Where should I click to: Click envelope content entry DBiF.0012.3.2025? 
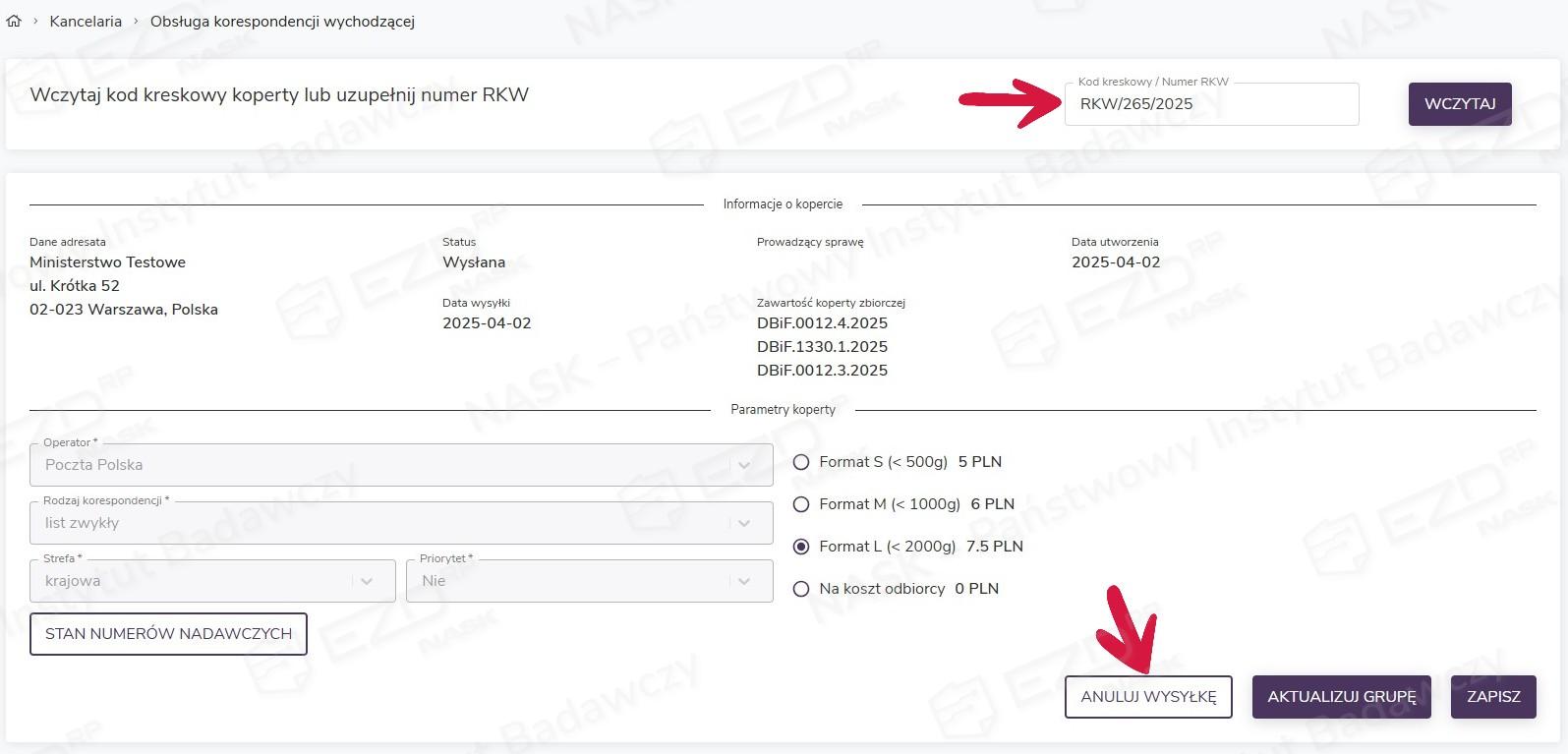(822, 371)
